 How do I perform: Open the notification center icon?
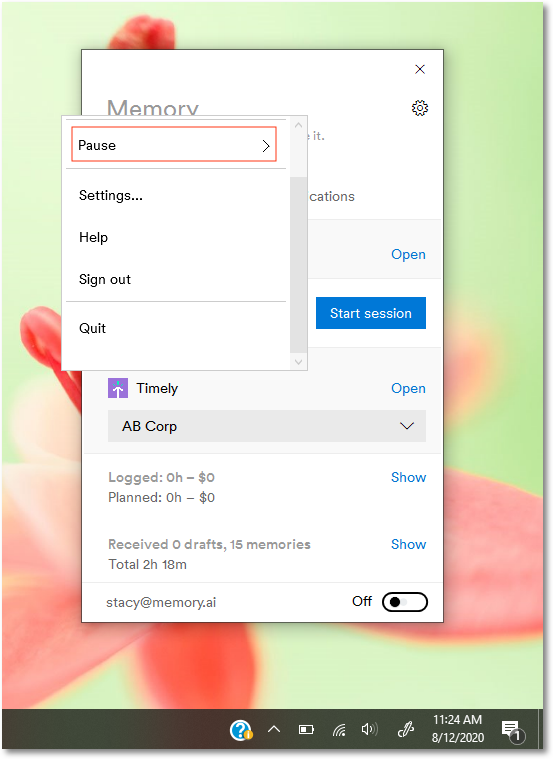point(512,730)
